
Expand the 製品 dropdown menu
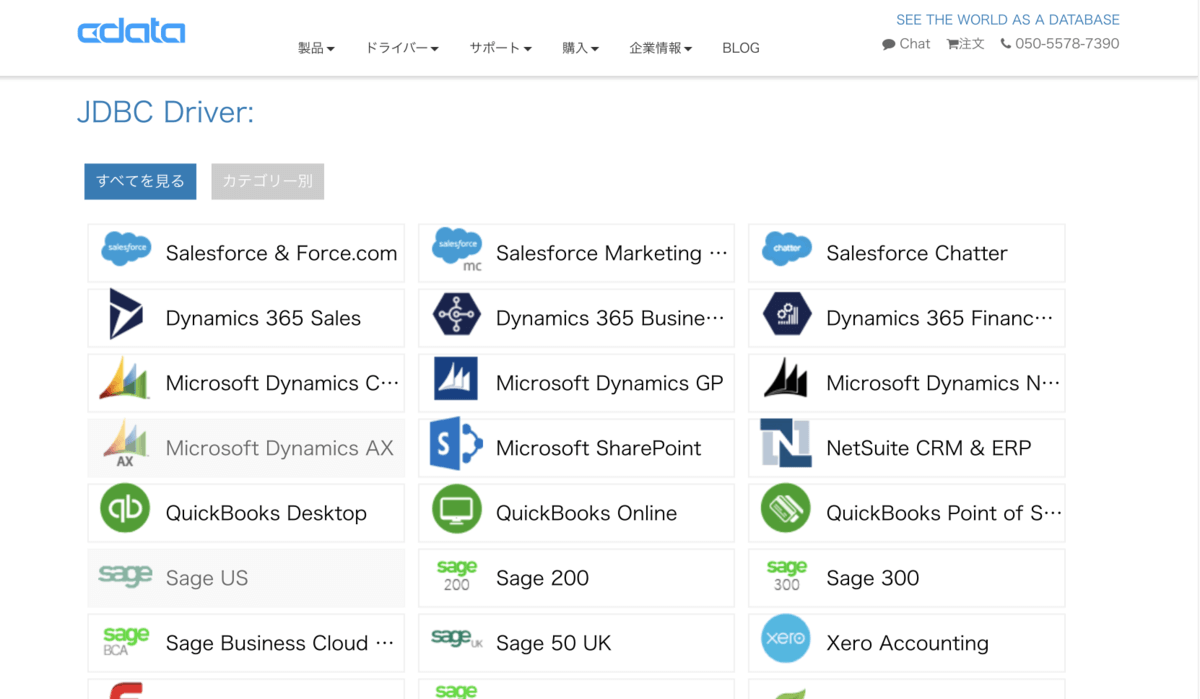(316, 48)
